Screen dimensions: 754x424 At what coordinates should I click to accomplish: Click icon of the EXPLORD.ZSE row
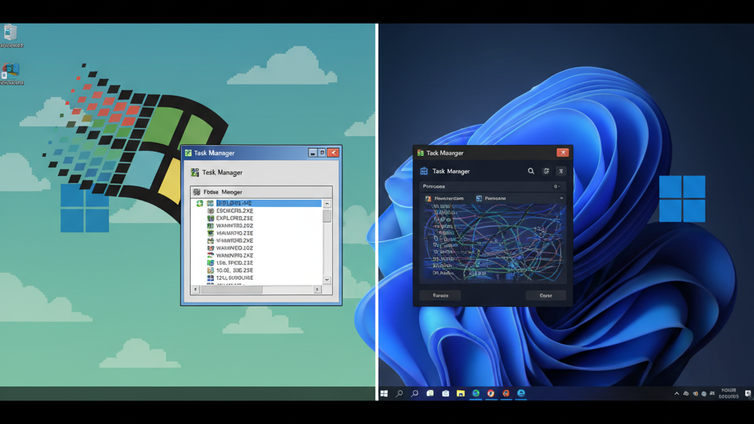point(210,218)
